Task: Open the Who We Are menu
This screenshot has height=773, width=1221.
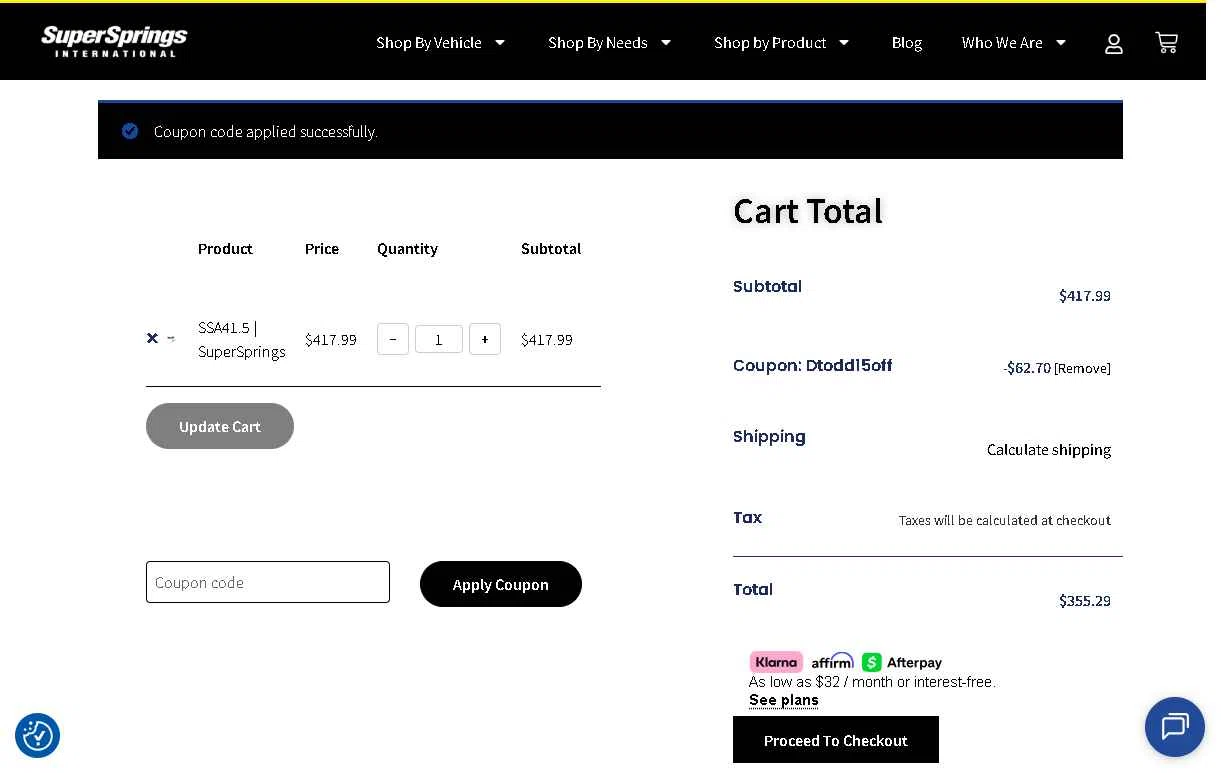Action: click(x=1002, y=42)
